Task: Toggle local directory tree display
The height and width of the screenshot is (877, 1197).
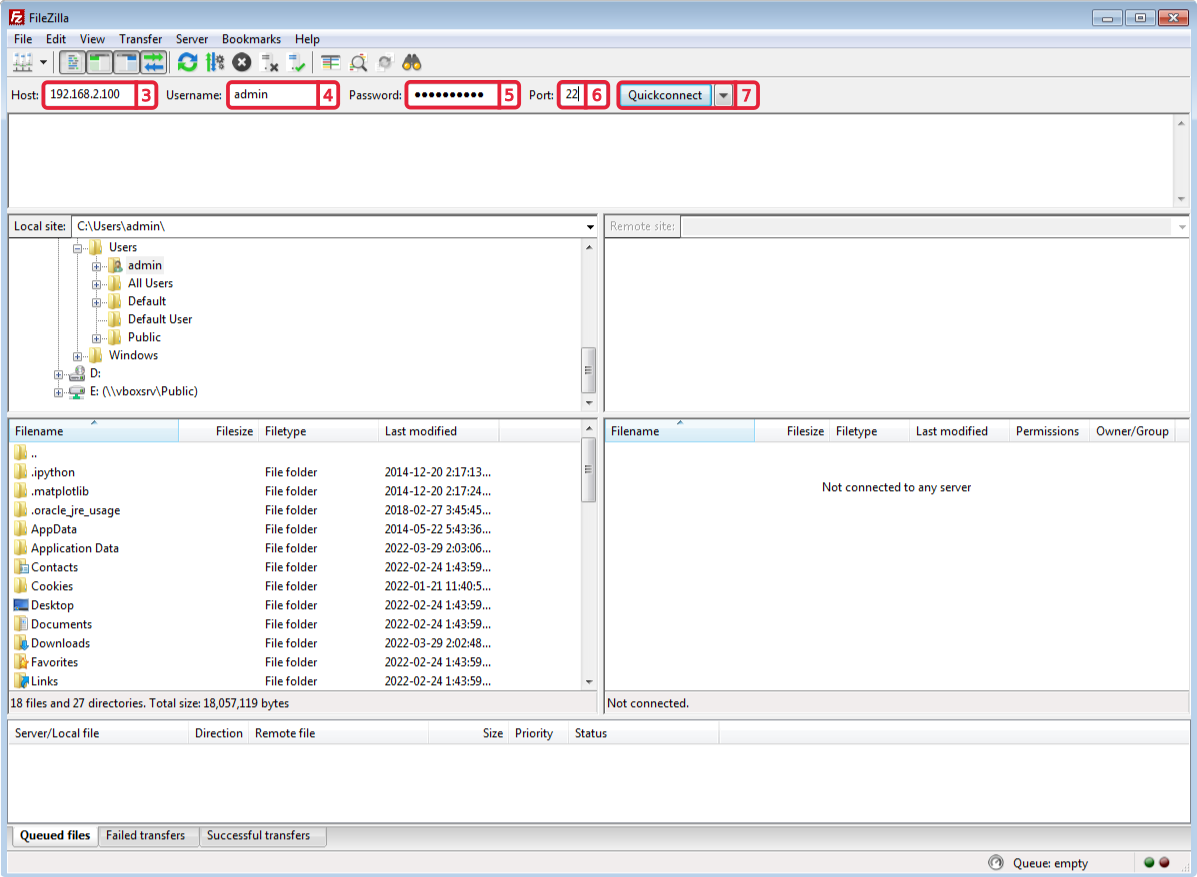Action: (99, 63)
